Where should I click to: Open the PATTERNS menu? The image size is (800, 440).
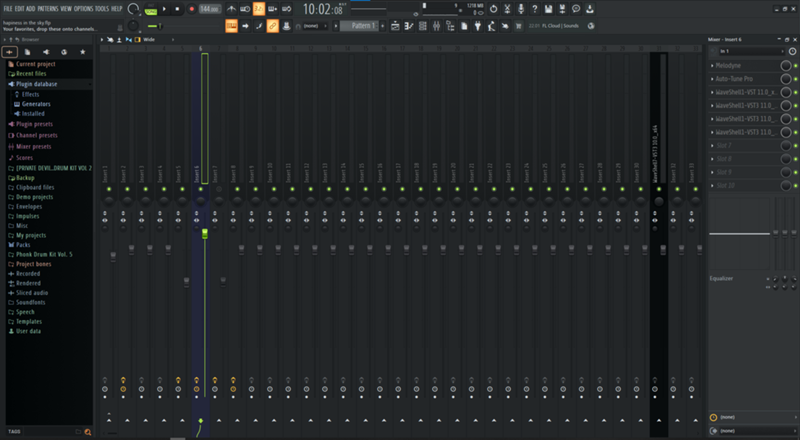click(47, 8)
